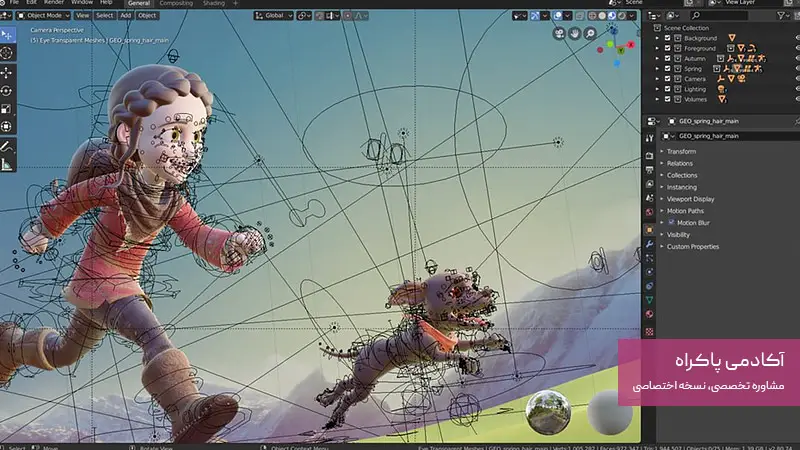Image resolution: width=800 pixels, height=450 pixels.
Task: Switch to the Compositing workspace tab
Action: tap(175, 3)
